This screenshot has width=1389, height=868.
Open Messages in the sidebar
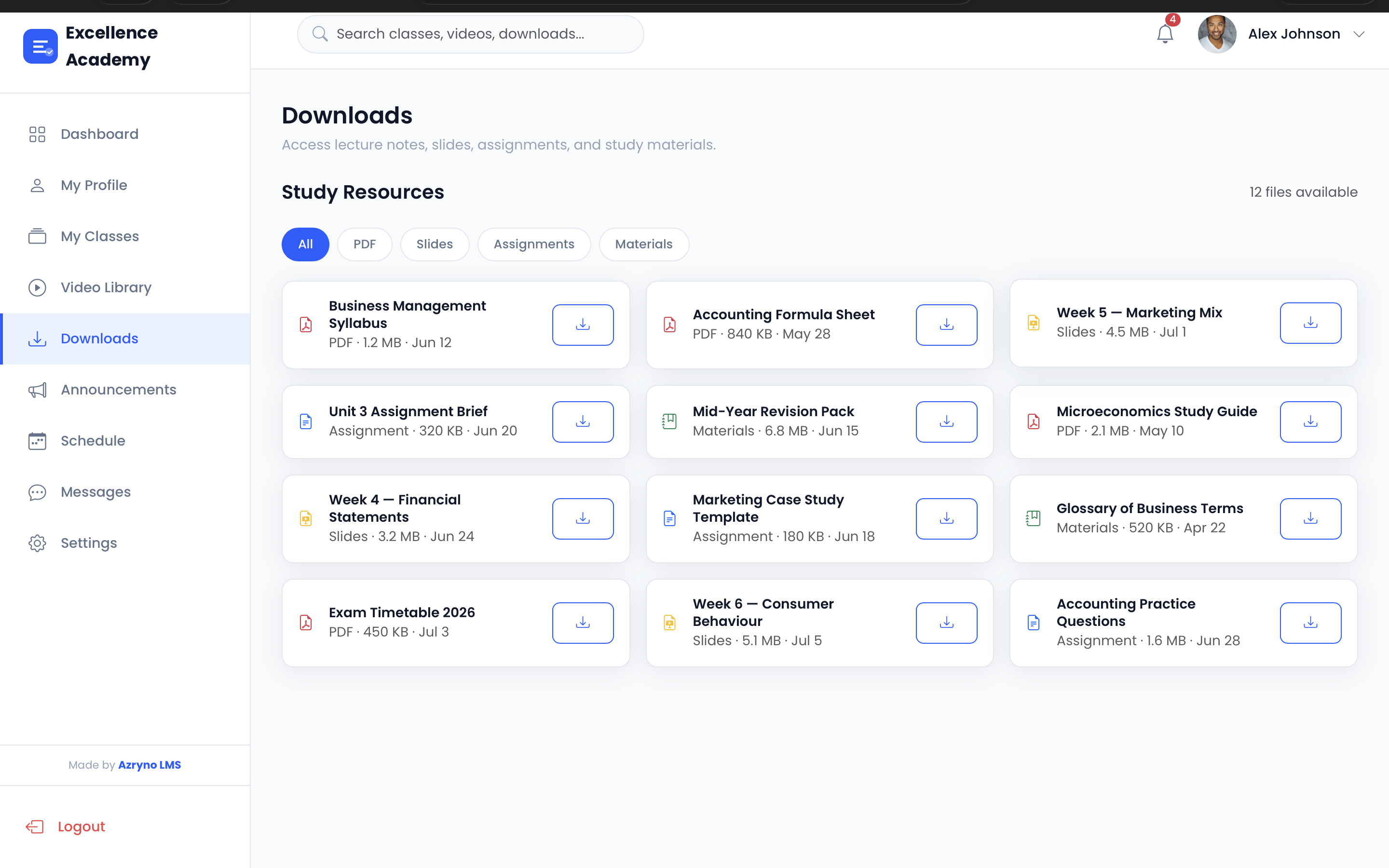coord(125,492)
